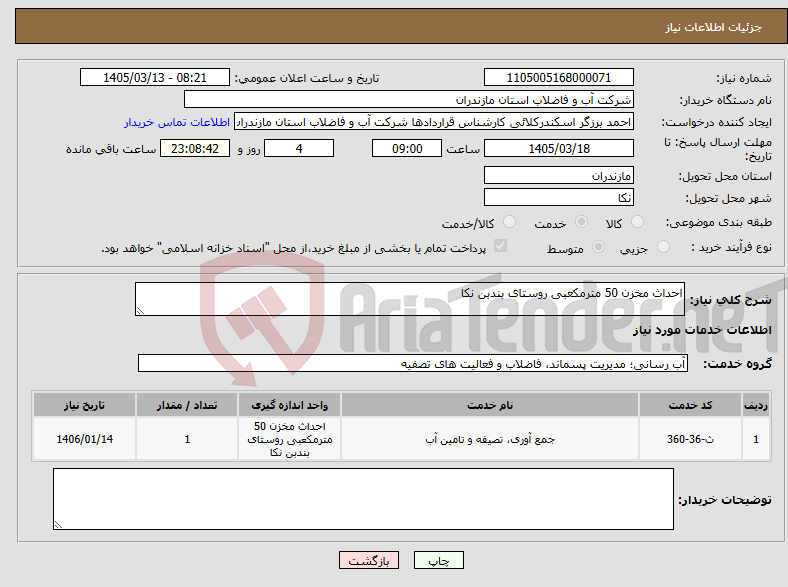Viewport: 788px width, 587px height.
Task: Click the تعداد / مقدار column header
Action: coord(187,405)
